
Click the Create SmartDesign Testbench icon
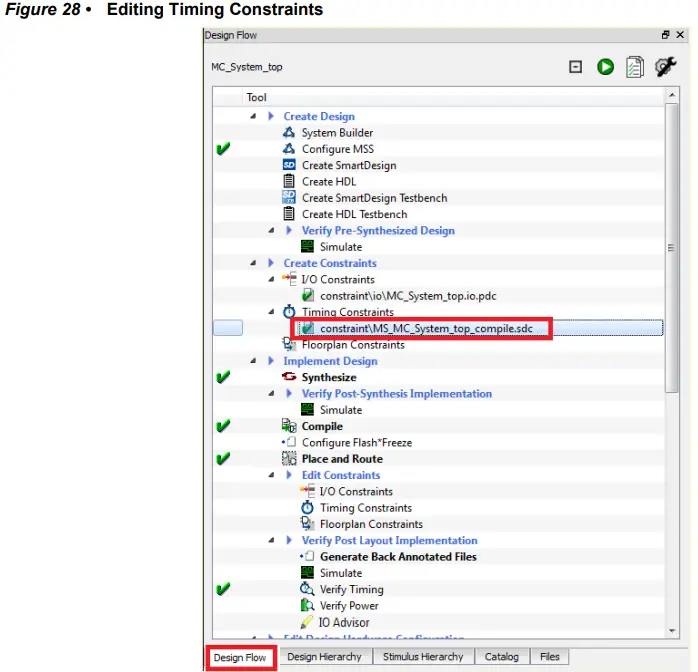point(289,198)
